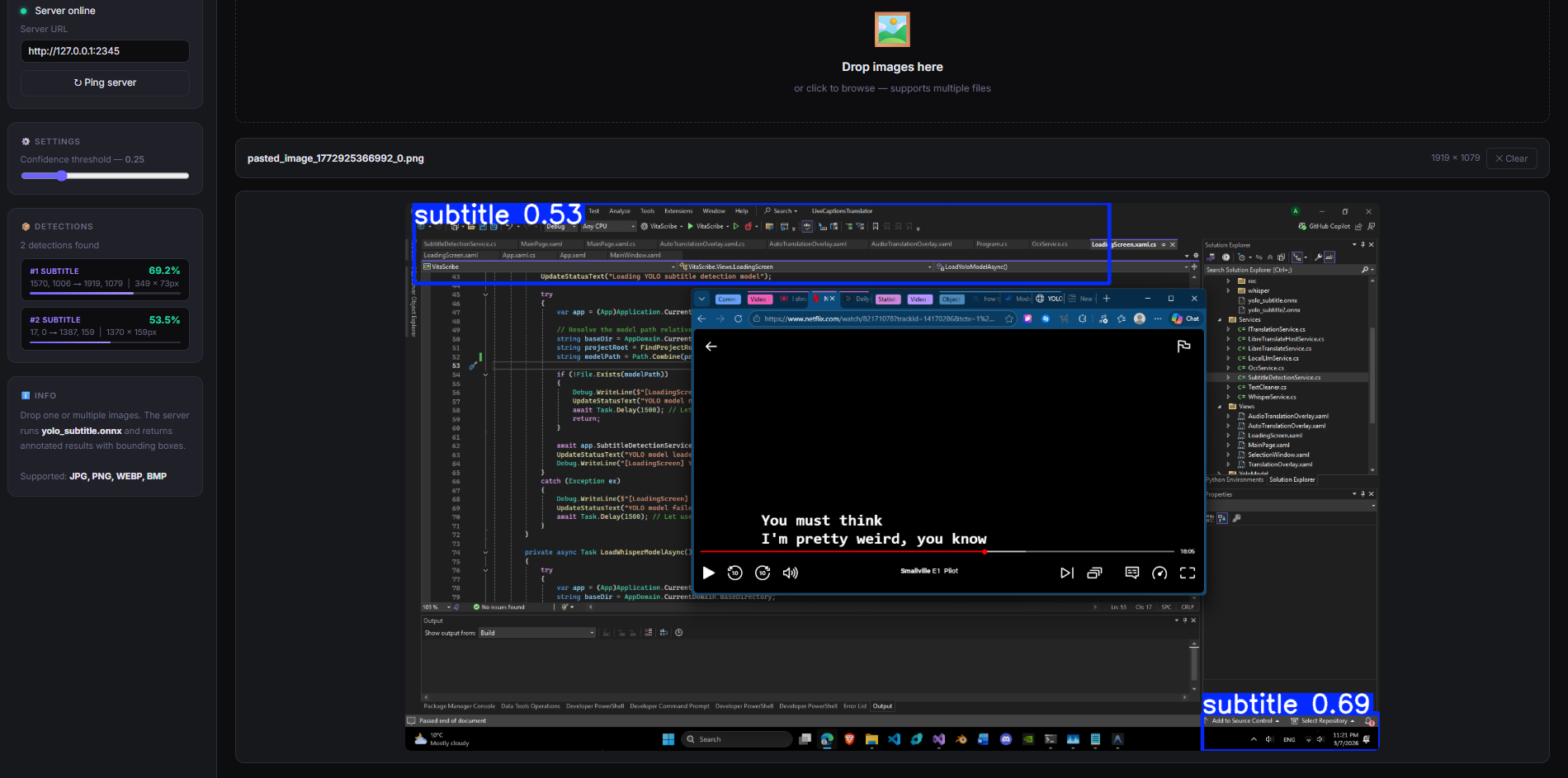
Task: Switch to the Error List tab
Action: pos(855,706)
